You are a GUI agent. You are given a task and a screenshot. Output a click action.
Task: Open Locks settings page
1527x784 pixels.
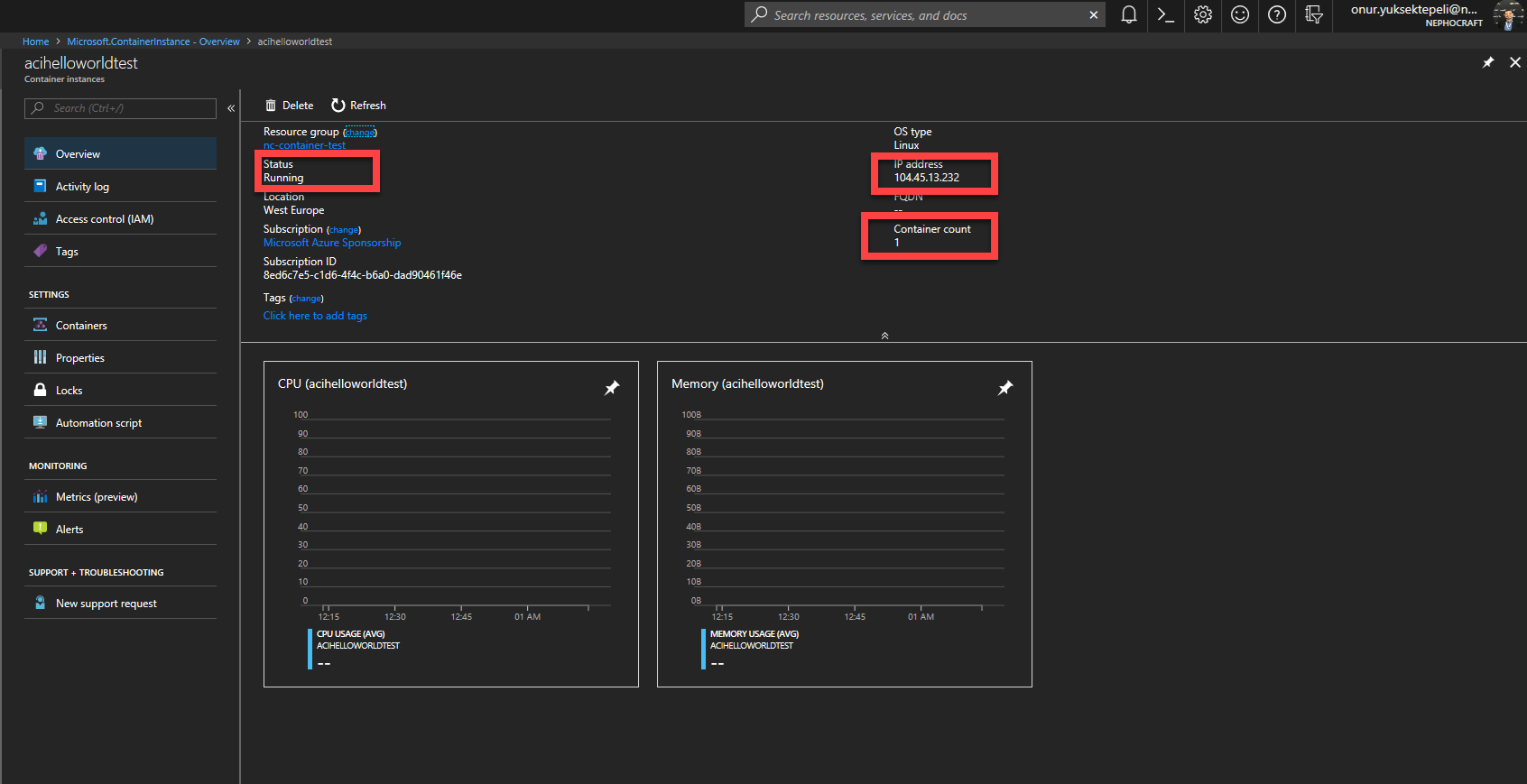120,390
